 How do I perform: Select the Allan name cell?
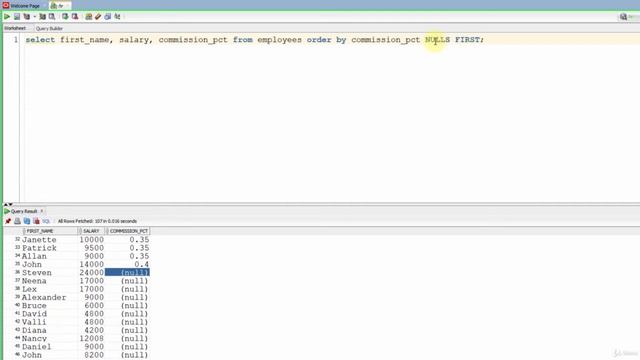49,256
